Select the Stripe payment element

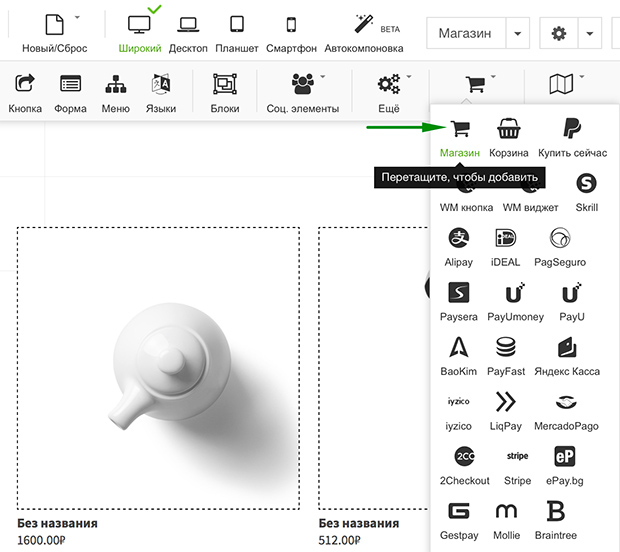click(x=517, y=457)
